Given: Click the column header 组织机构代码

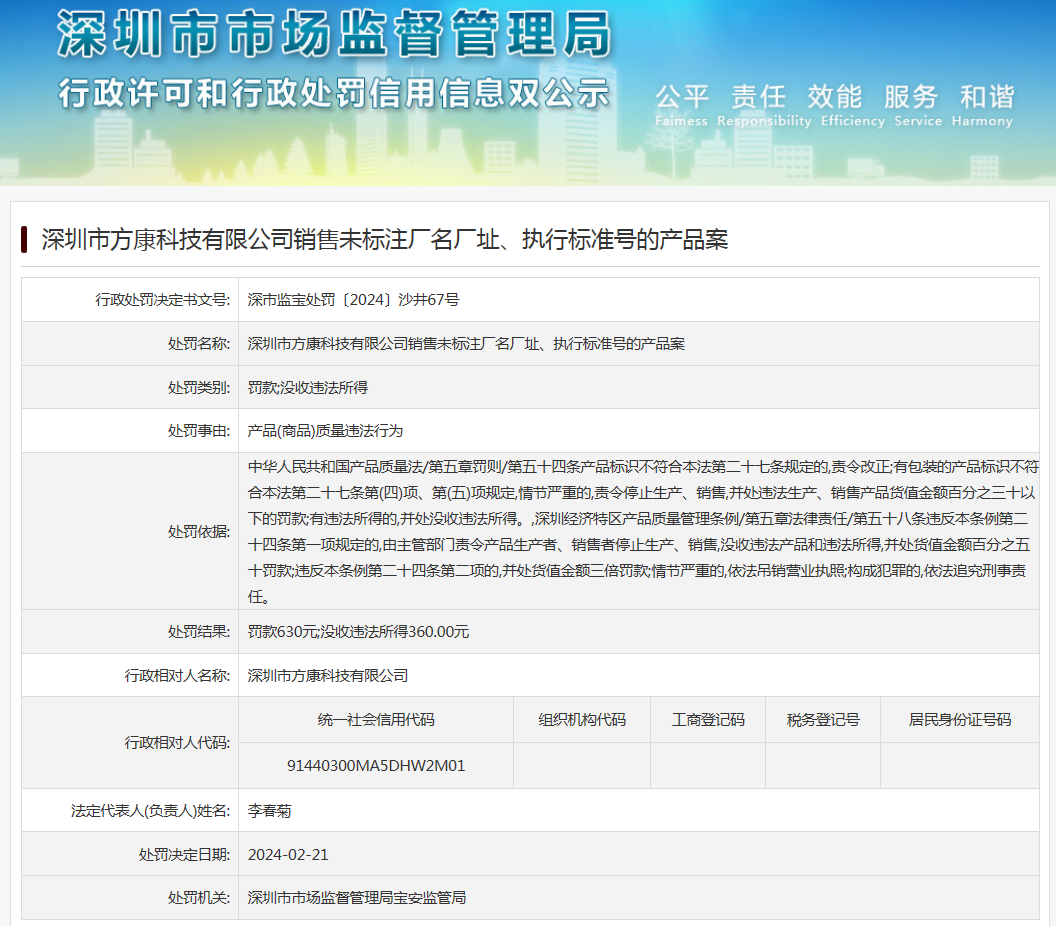Looking at the screenshot, I should 582,719.
